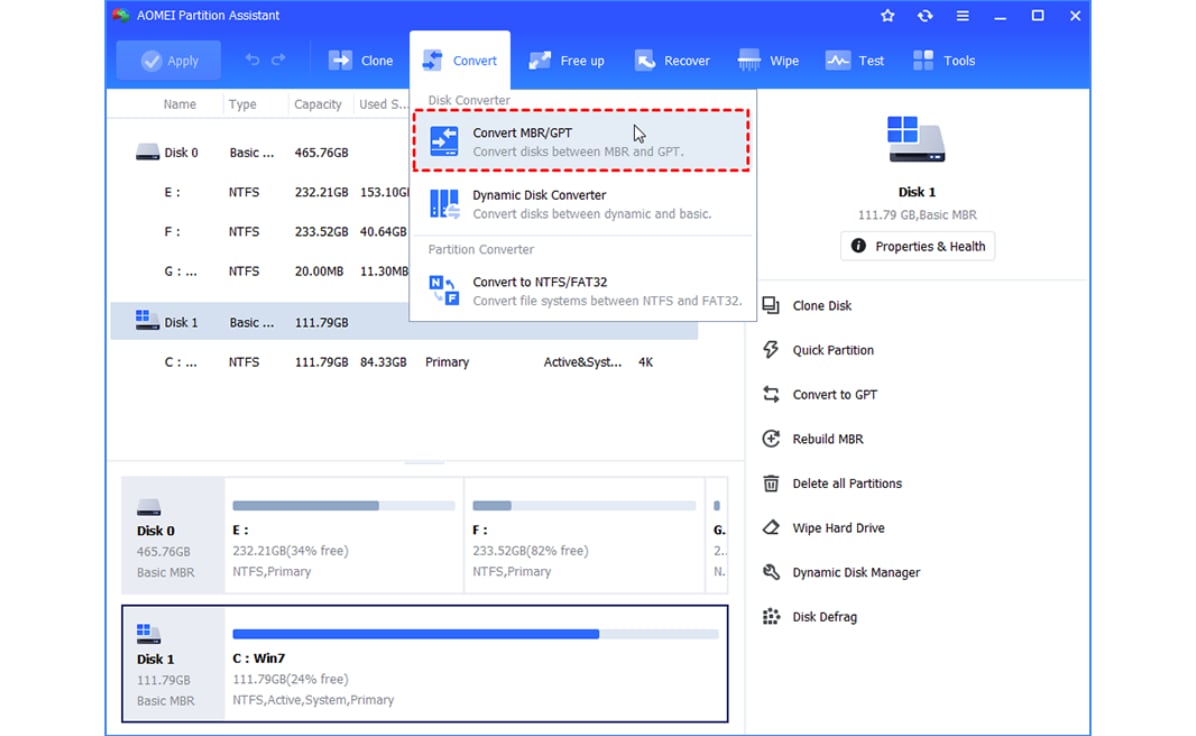Select the E: partition block in disk map
The image size is (1196, 736).
[x=343, y=535]
